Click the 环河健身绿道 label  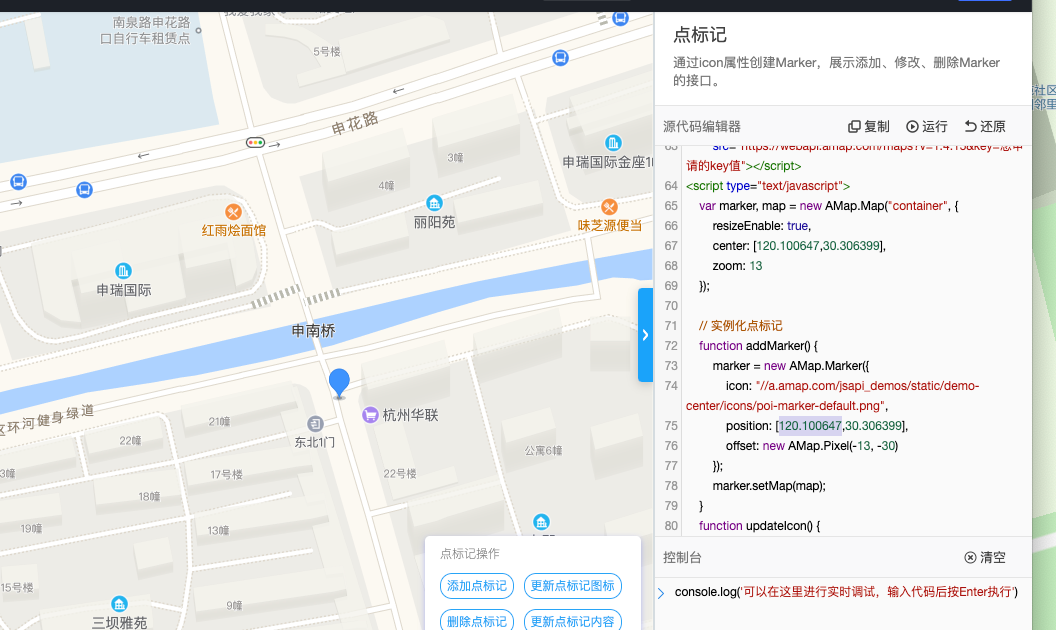point(47,420)
